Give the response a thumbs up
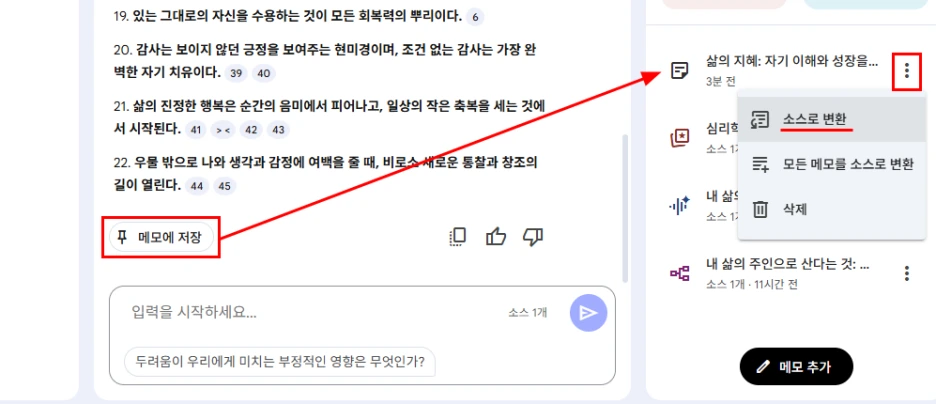Viewport: 936px width, 404px height. 495,238
